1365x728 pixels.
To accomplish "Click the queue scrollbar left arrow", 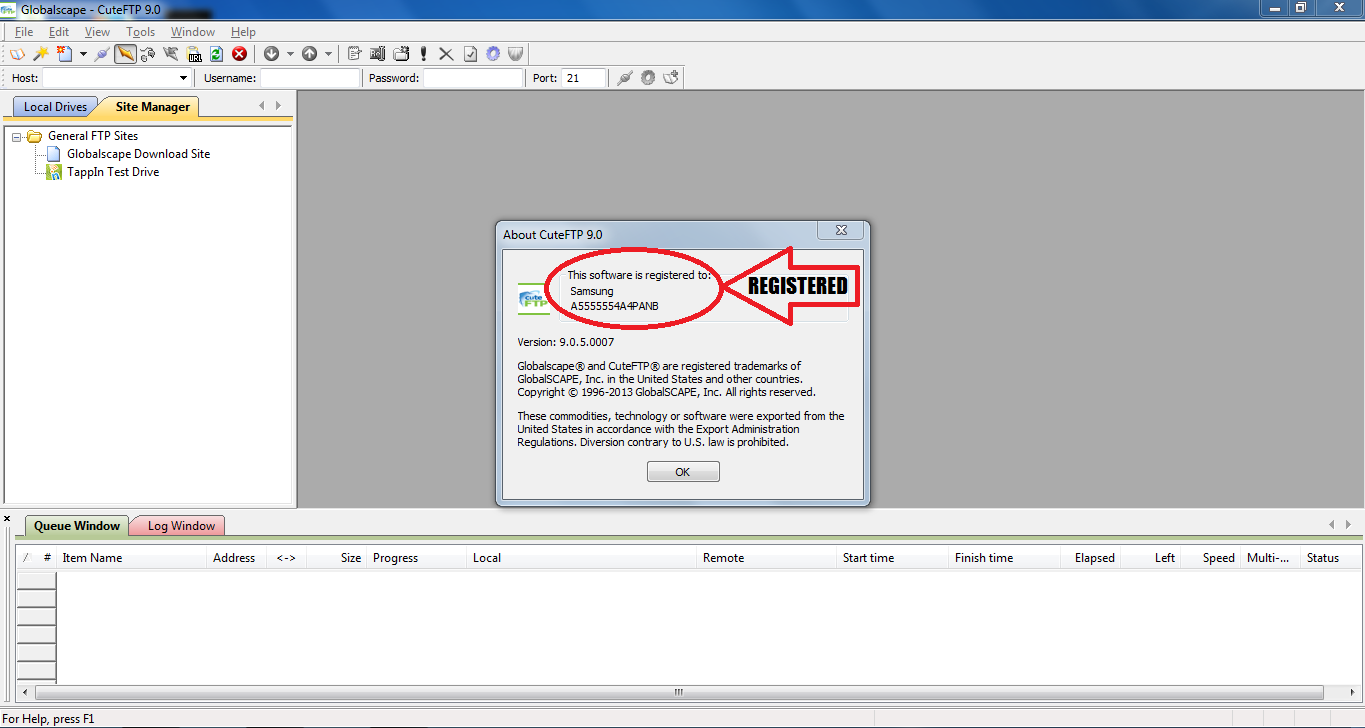I will tap(25, 692).
